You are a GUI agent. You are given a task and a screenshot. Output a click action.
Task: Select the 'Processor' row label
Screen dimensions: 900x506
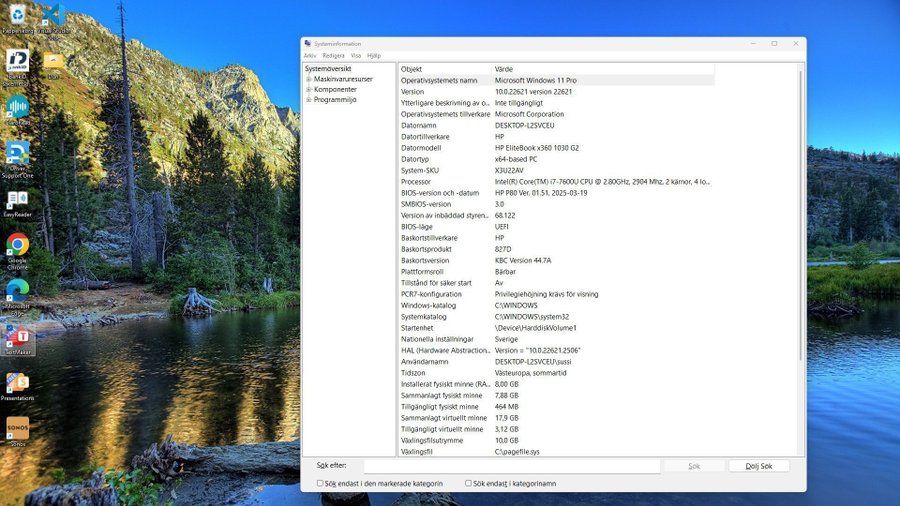416,182
